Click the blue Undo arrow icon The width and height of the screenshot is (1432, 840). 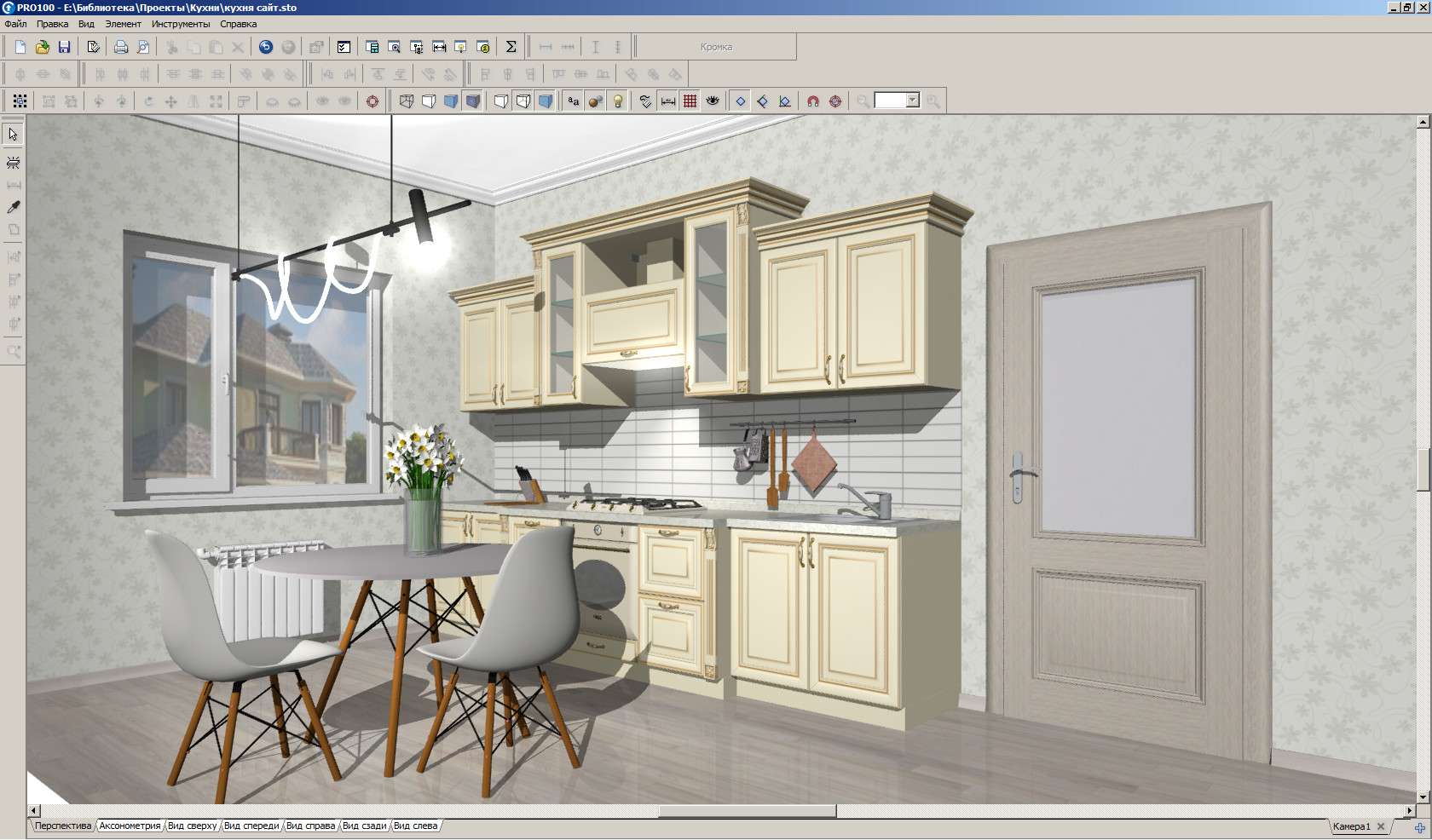(x=266, y=47)
